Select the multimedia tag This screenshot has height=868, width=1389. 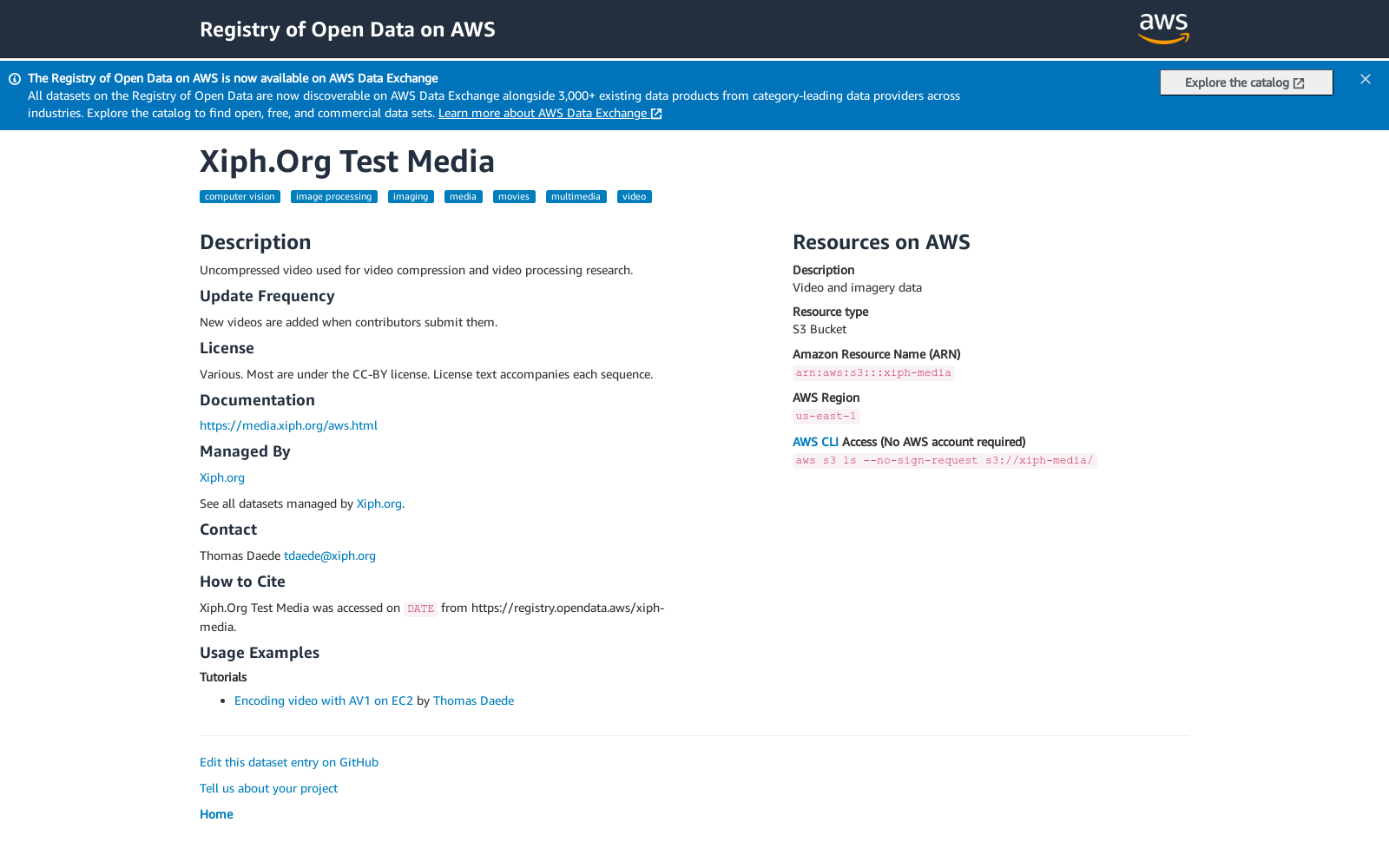[x=576, y=197]
